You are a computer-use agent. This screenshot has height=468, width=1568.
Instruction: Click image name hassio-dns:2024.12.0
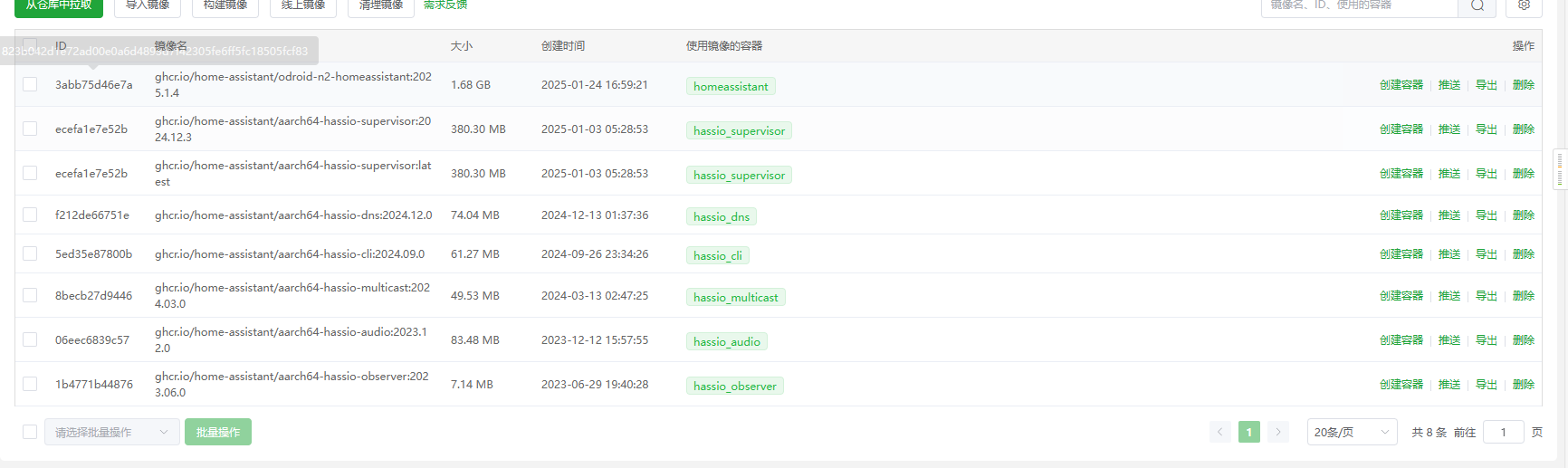(x=293, y=215)
